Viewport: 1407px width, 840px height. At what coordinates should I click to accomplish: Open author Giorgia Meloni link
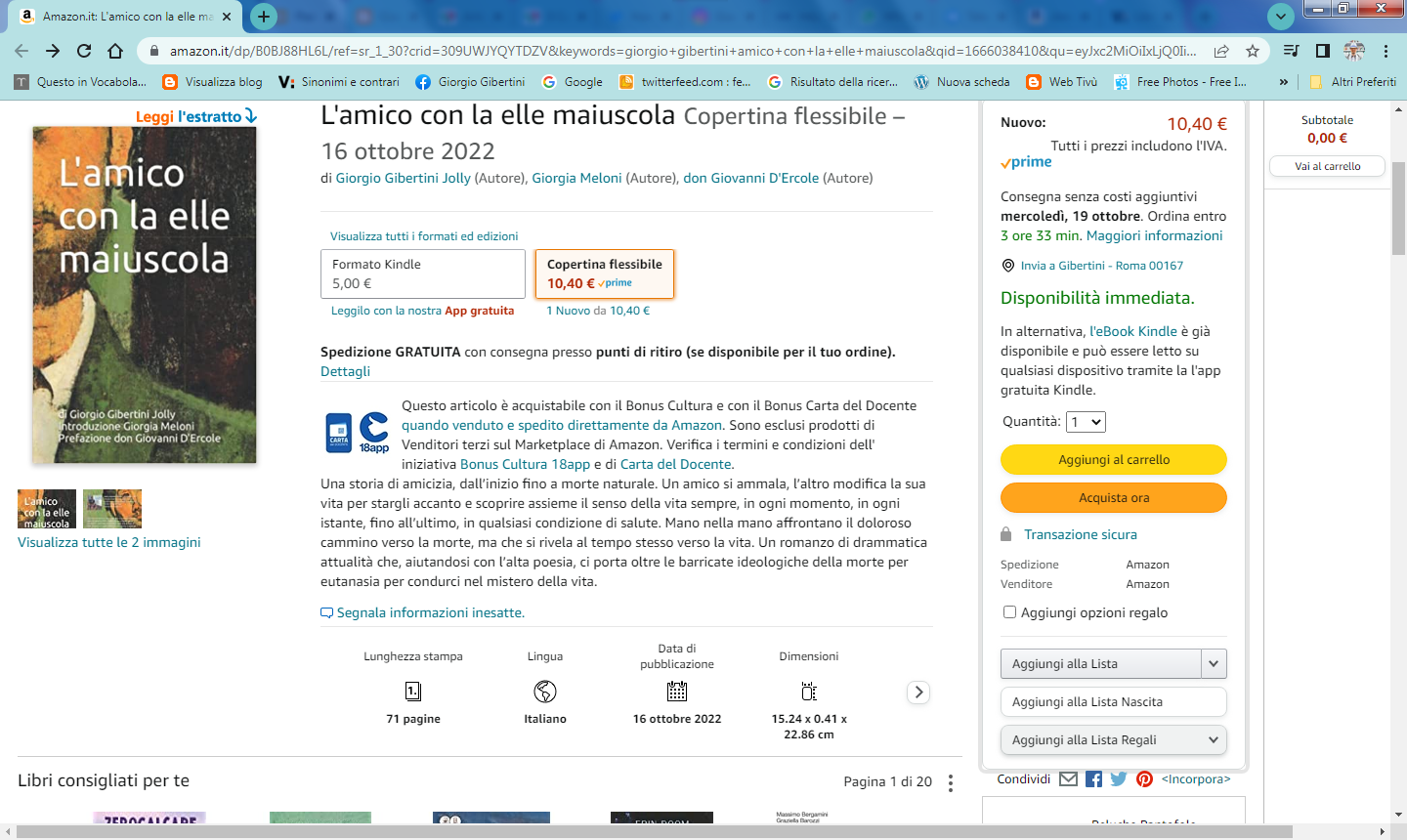[x=576, y=178]
